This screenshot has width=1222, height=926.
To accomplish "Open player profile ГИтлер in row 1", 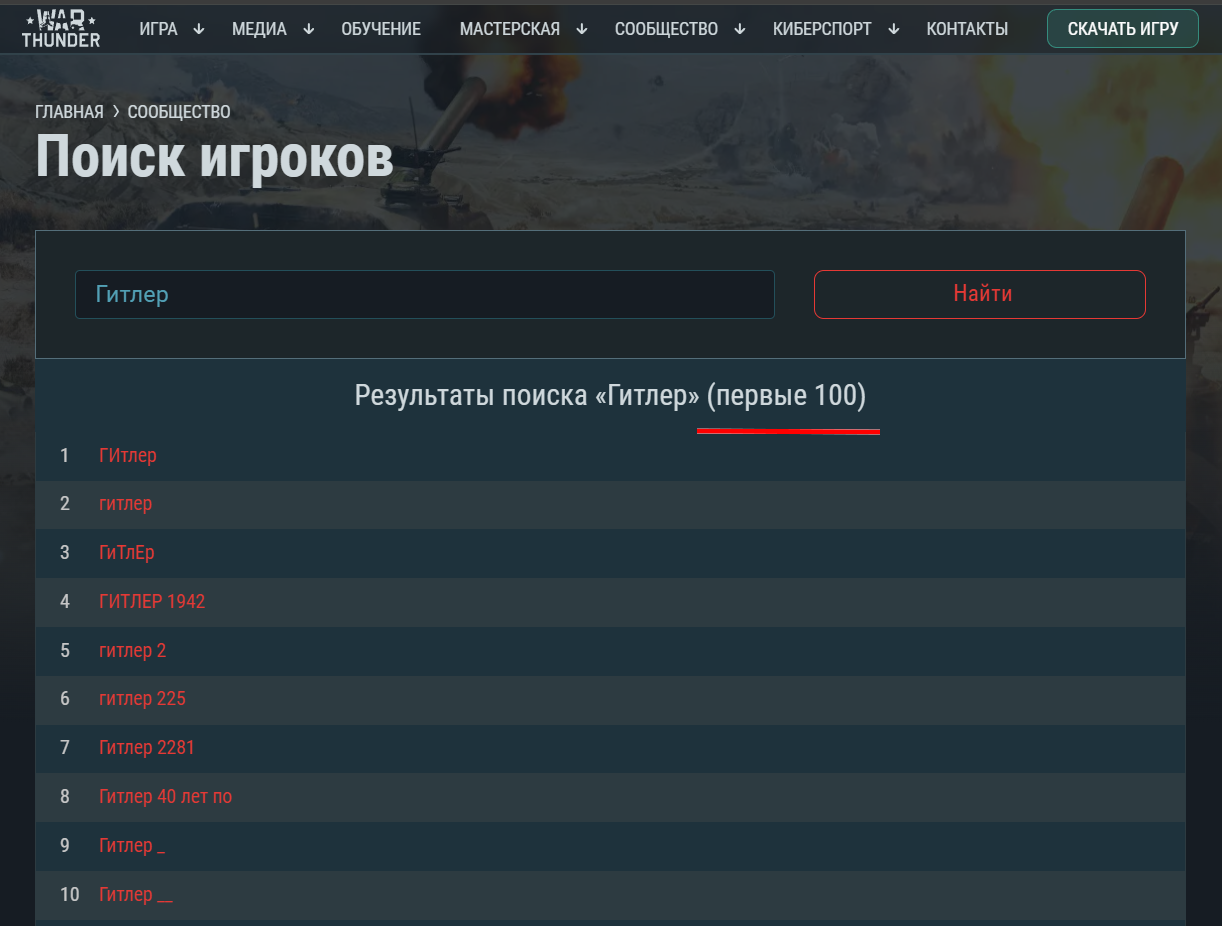I will tap(128, 455).
